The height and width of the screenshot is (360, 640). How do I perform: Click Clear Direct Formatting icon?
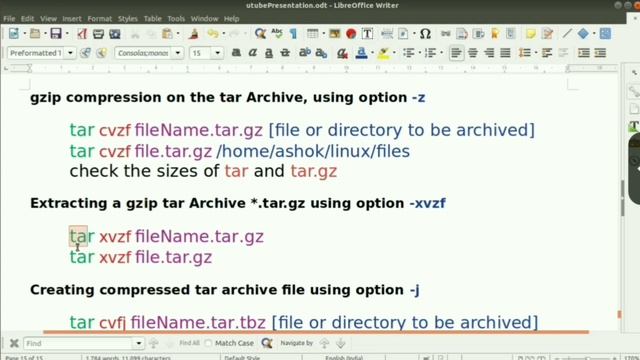pyautogui.click(x=342, y=53)
